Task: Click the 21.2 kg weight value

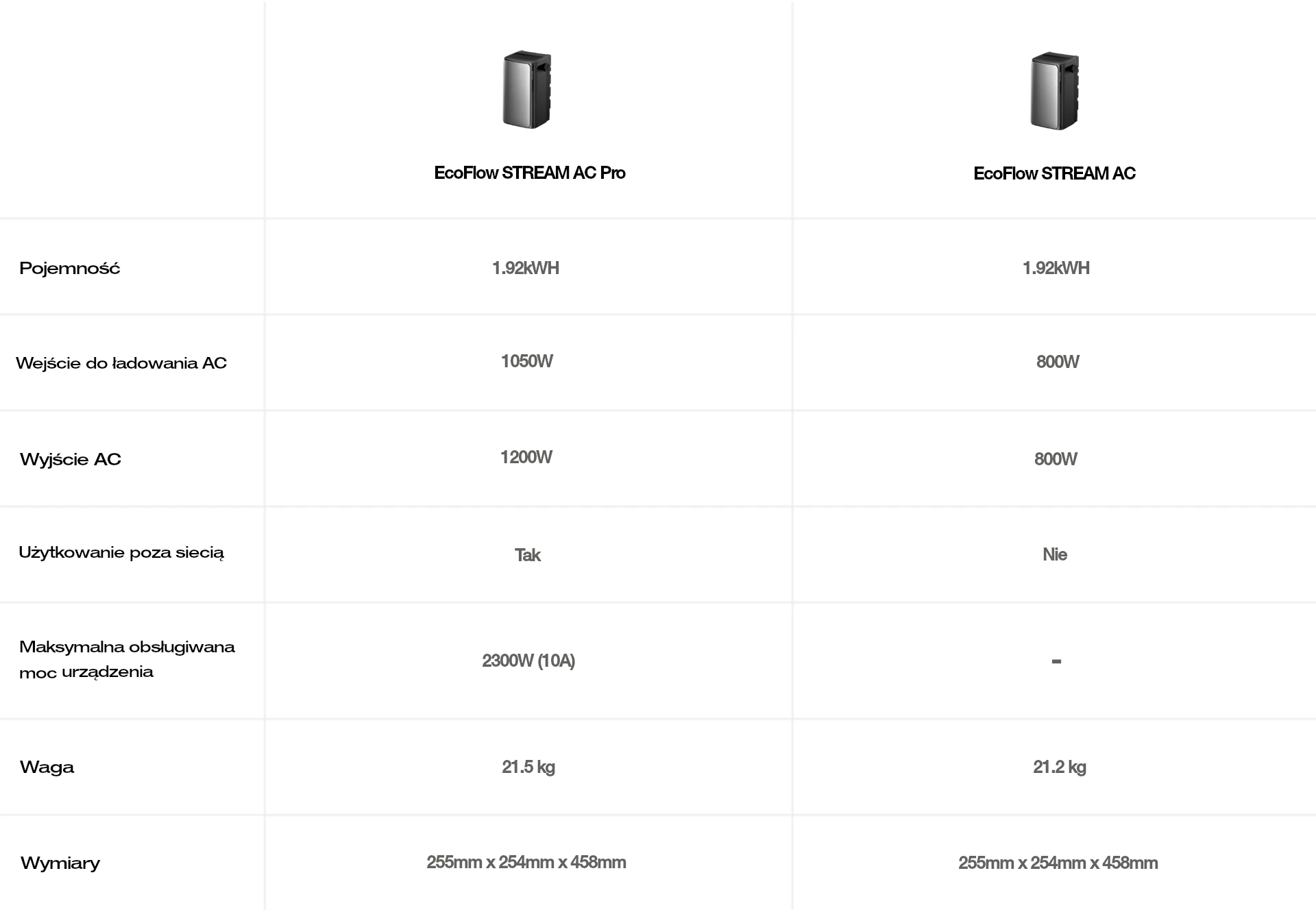Action: [x=1059, y=767]
